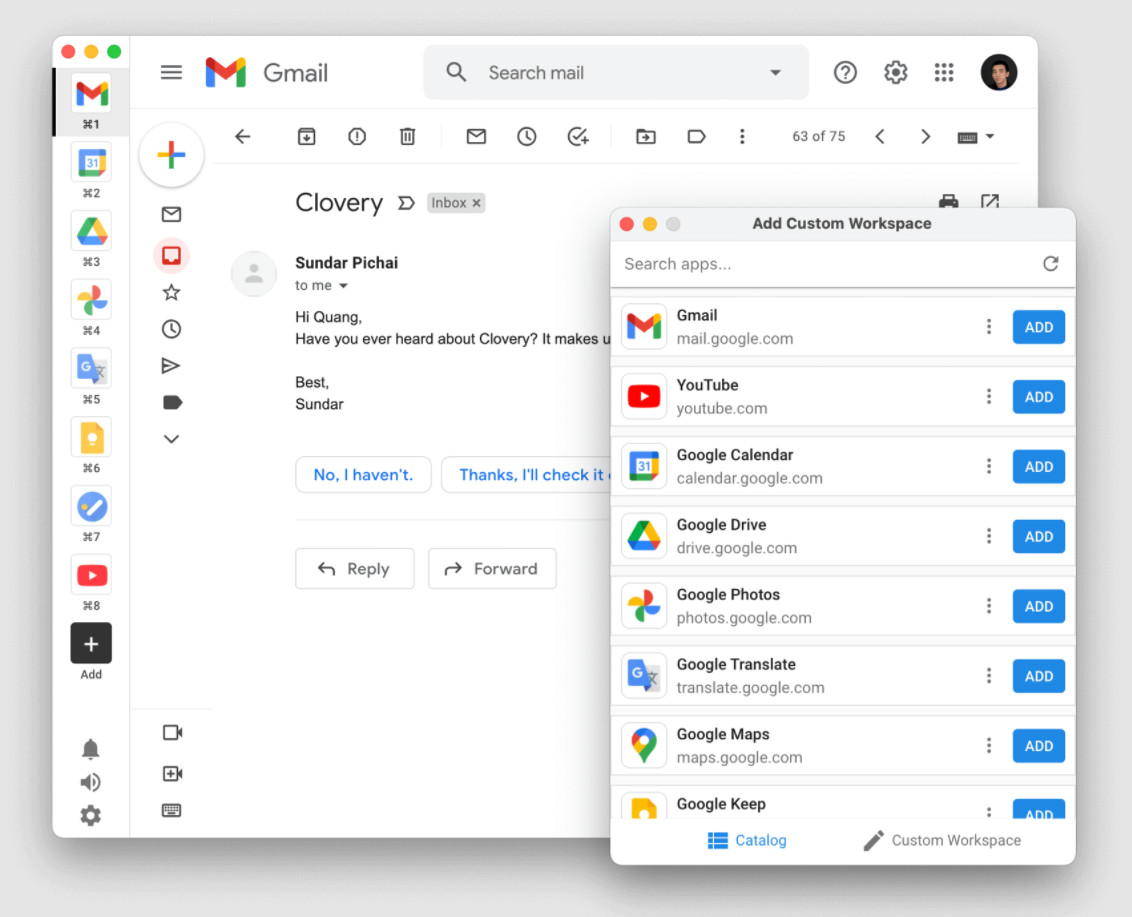This screenshot has height=917, width=1132.
Task: Open Gmail main menu hamburger
Action: click(171, 72)
